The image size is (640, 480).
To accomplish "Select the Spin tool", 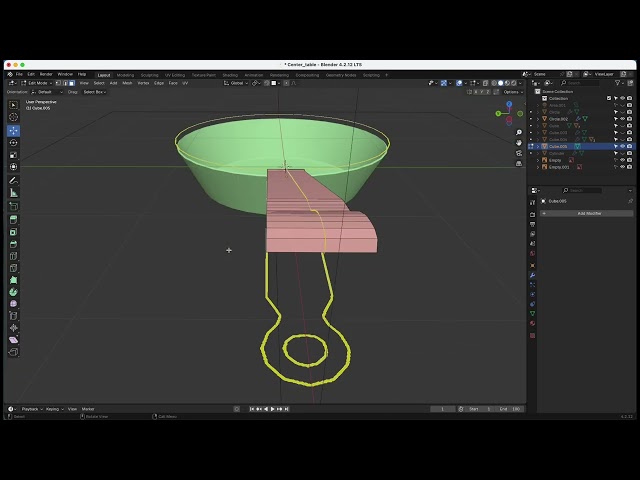I will pyautogui.click(x=13, y=292).
